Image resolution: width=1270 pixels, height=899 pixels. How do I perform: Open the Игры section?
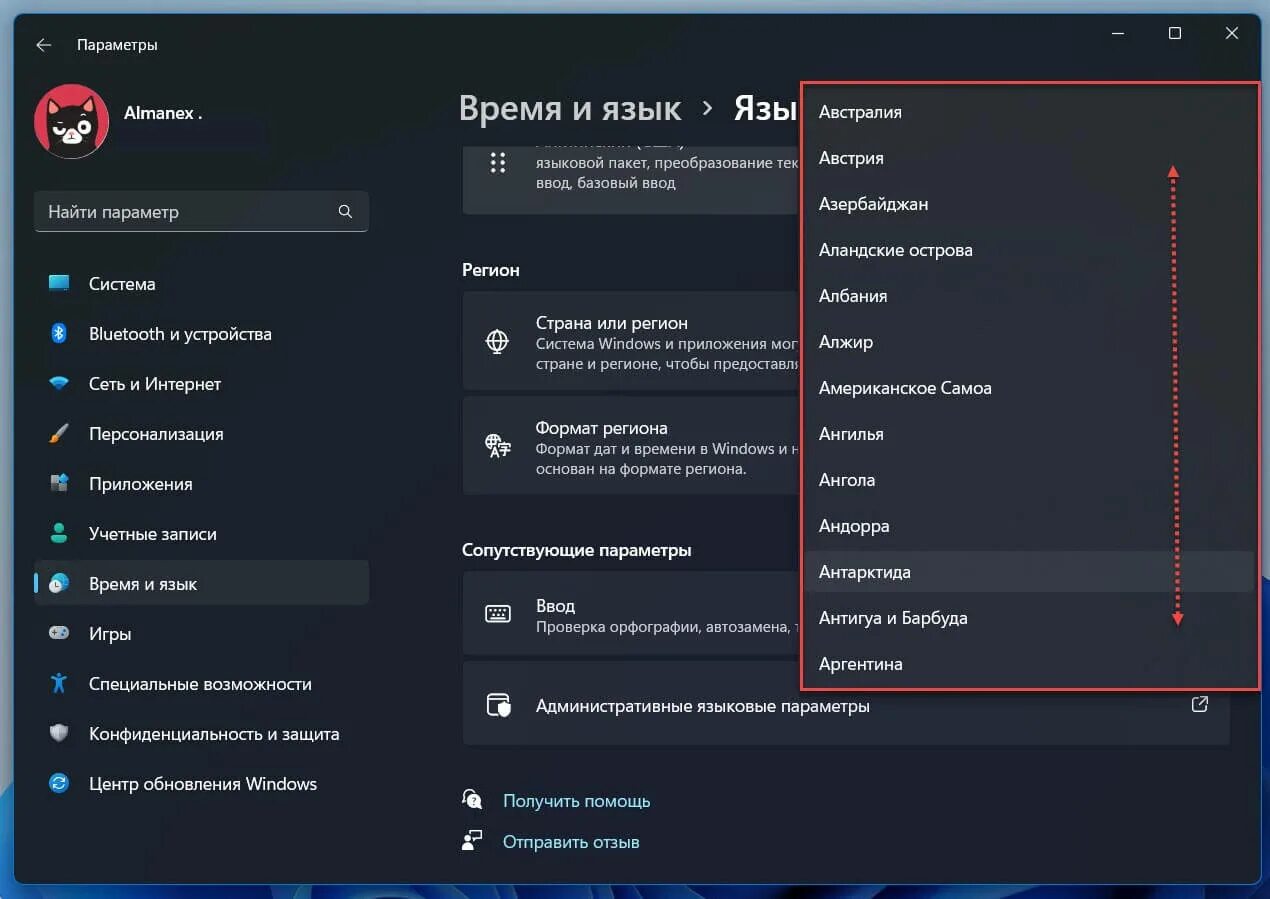click(x=201, y=634)
